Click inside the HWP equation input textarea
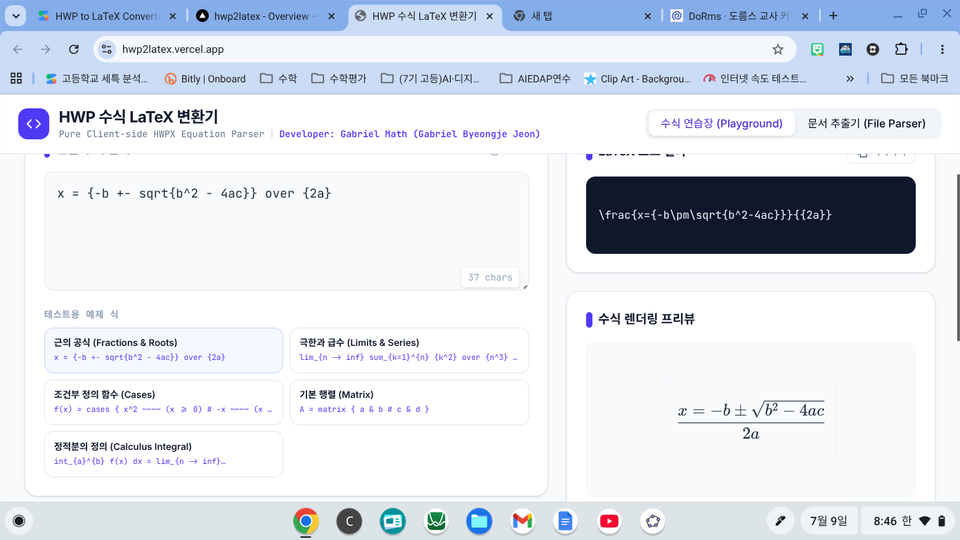960x540 pixels. click(x=287, y=231)
